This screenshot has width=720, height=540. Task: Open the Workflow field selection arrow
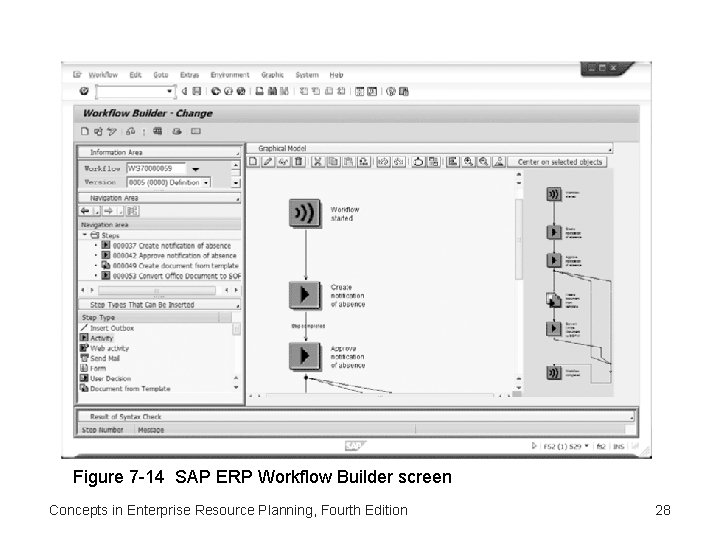[196, 169]
